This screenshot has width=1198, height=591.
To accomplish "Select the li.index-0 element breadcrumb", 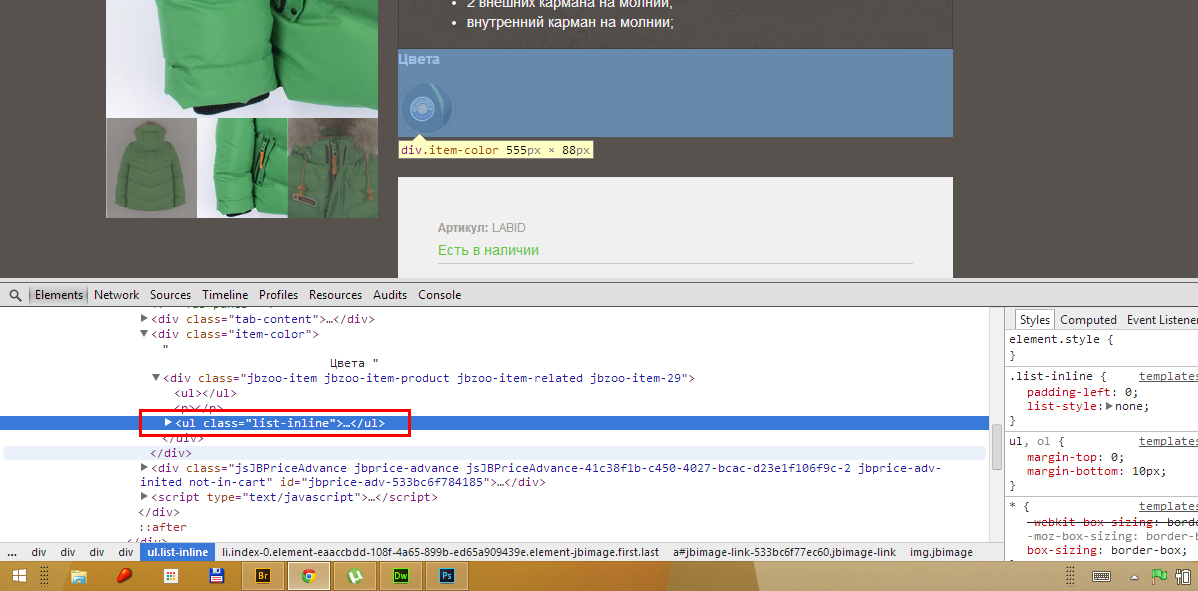I will pyautogui.click(x=440, y=552).
